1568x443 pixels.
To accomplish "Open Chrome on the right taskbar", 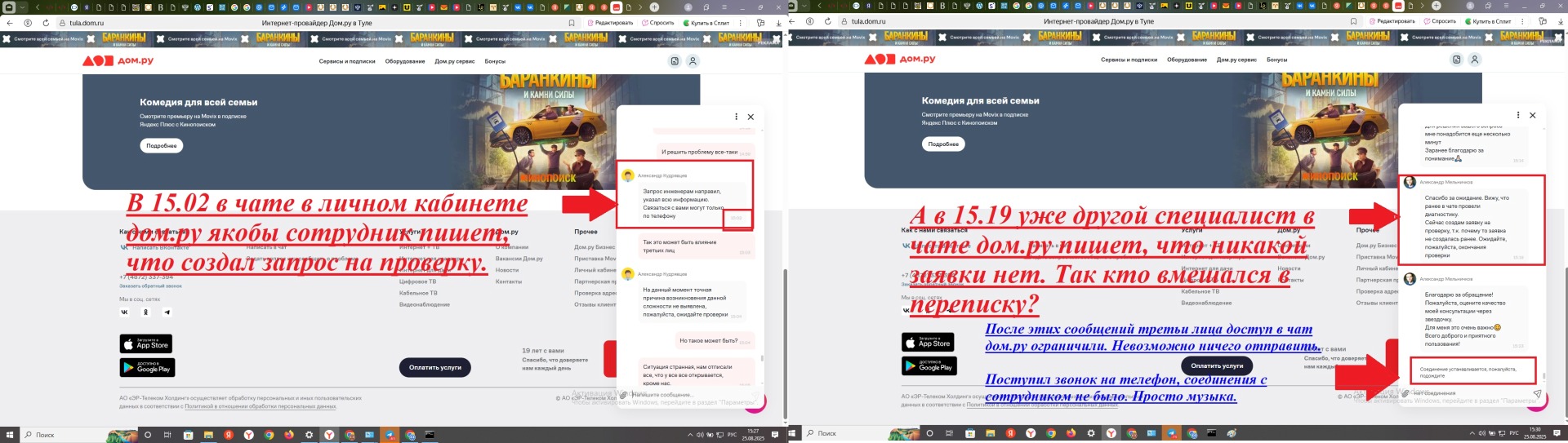I will (x=1051, y=433).
